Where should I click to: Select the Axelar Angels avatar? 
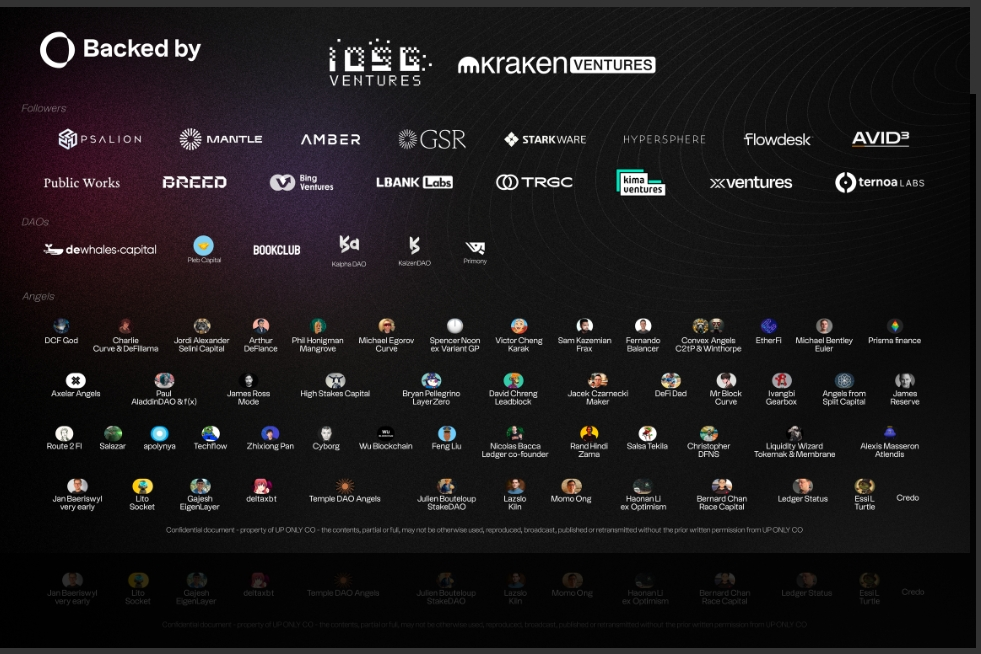pyautogui.click(x=76, y=380)
